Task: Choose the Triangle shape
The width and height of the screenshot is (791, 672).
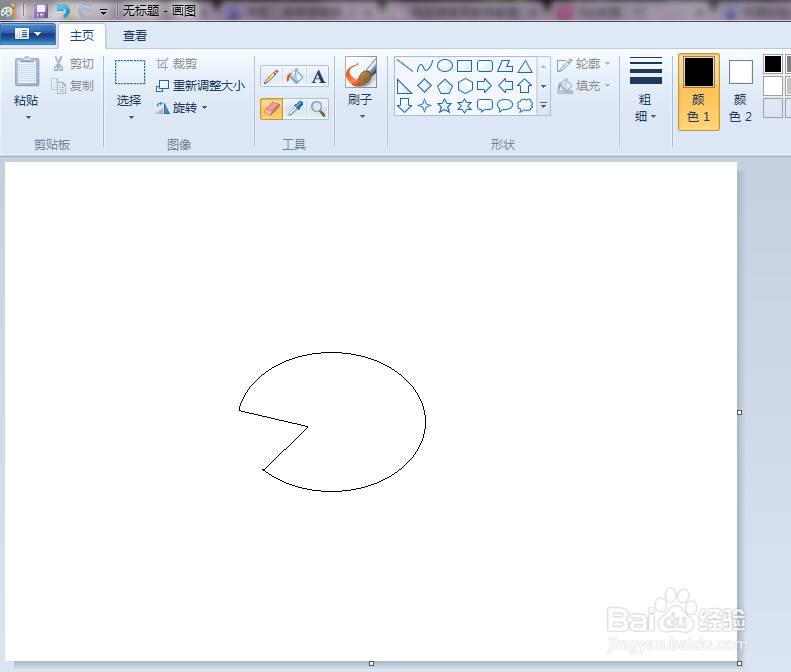Action: point(525,66)
